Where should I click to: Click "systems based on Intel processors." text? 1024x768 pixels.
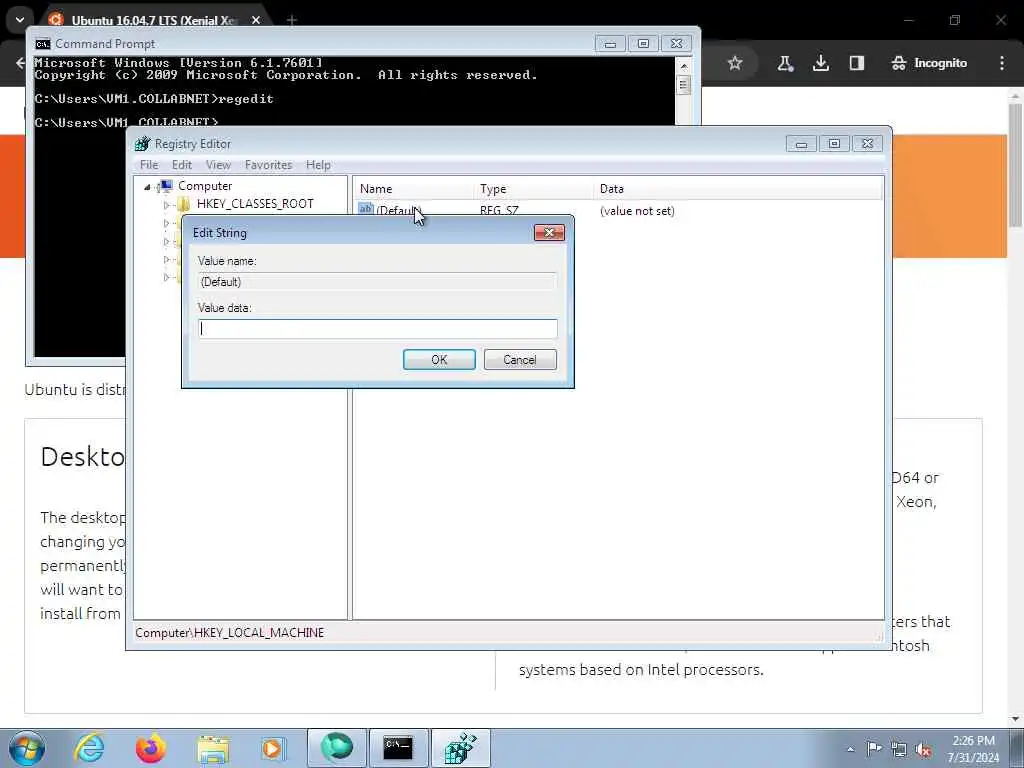[641, 669]
